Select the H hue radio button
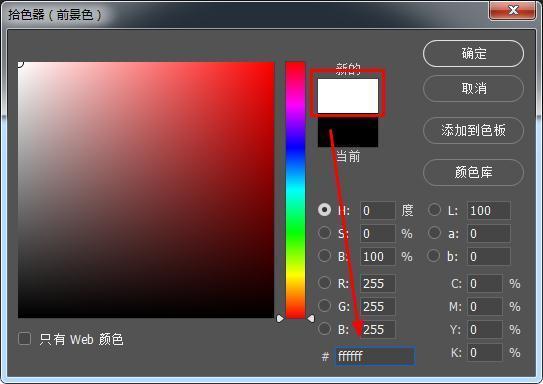Screen dimensions: 543x384 click(324, 210)
